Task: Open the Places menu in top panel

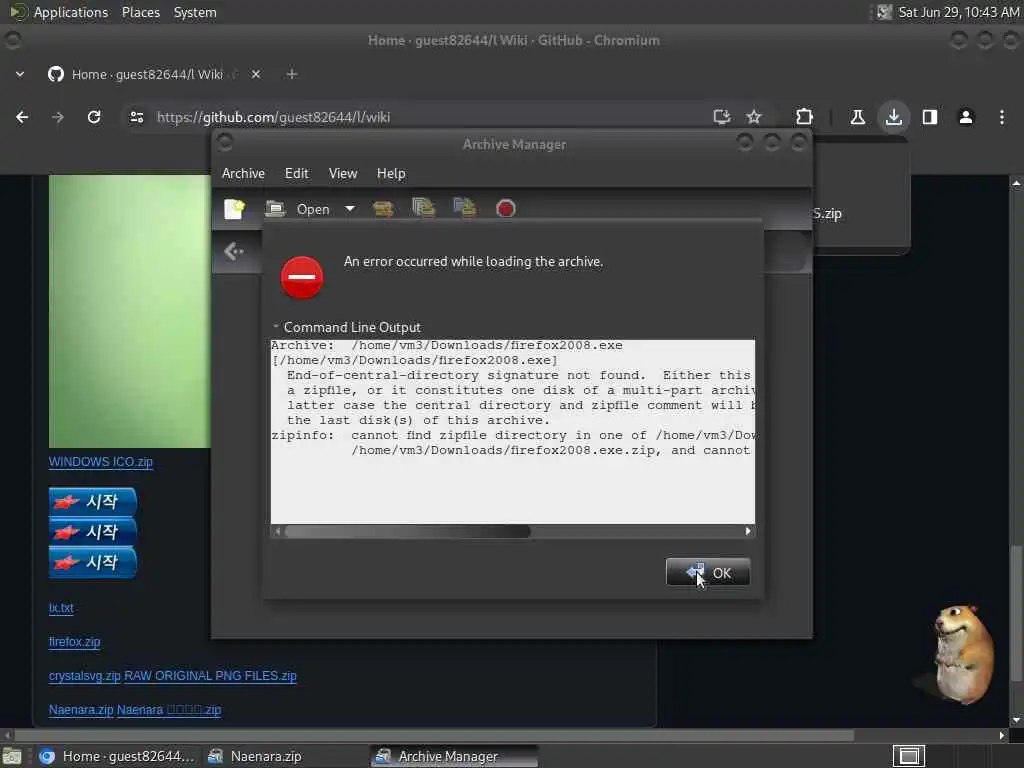Action: (141, 12)
